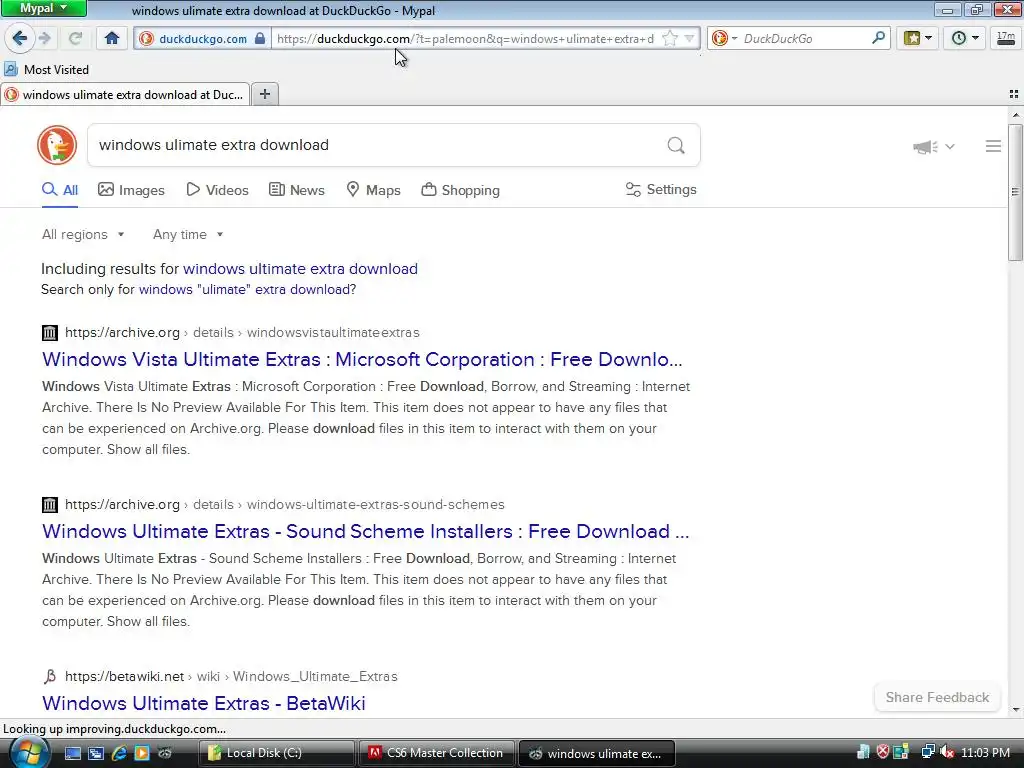This screenshot has width=1024, height=768.
Task: Click Switch between windows quick launch icon
Action: pos(96,753)
